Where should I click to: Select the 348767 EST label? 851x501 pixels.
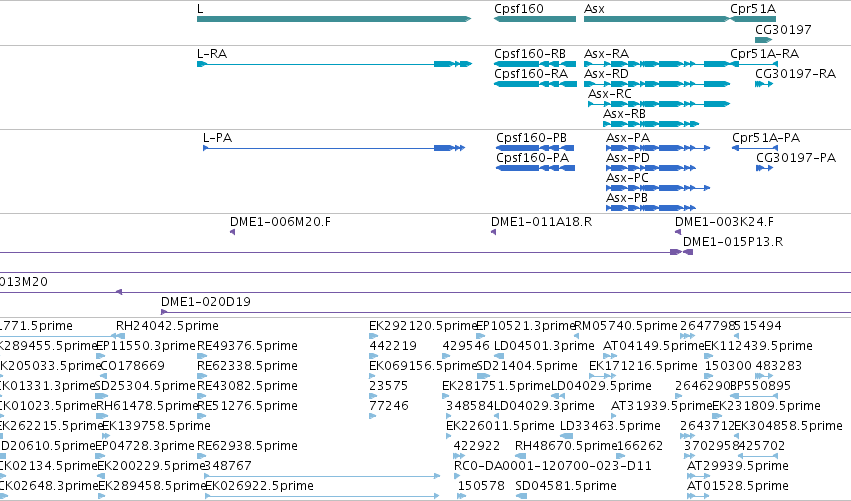227,466
